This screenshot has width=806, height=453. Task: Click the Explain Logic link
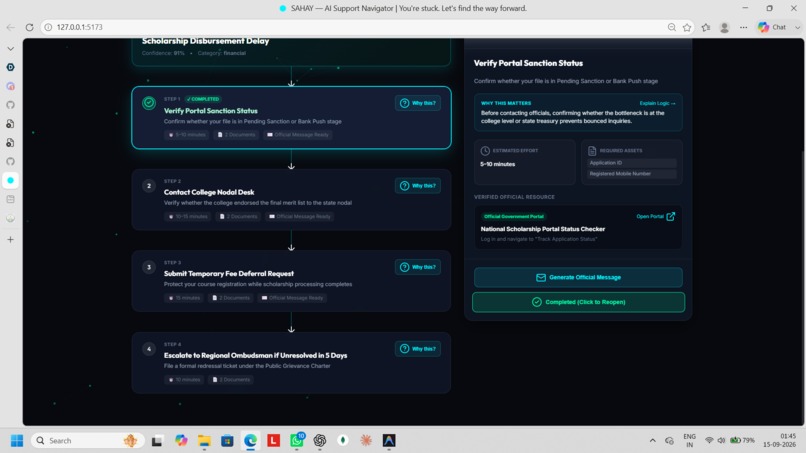[657, 103]
